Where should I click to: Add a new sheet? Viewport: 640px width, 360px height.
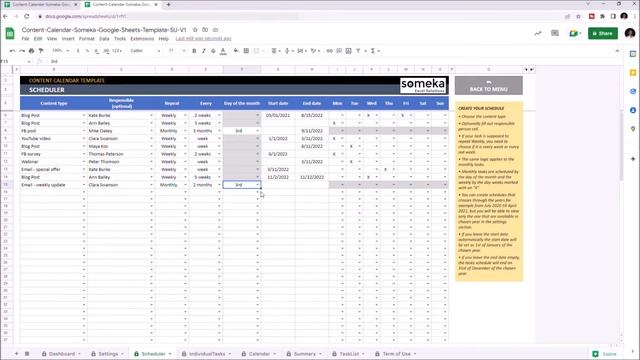(x=16, y=354)
